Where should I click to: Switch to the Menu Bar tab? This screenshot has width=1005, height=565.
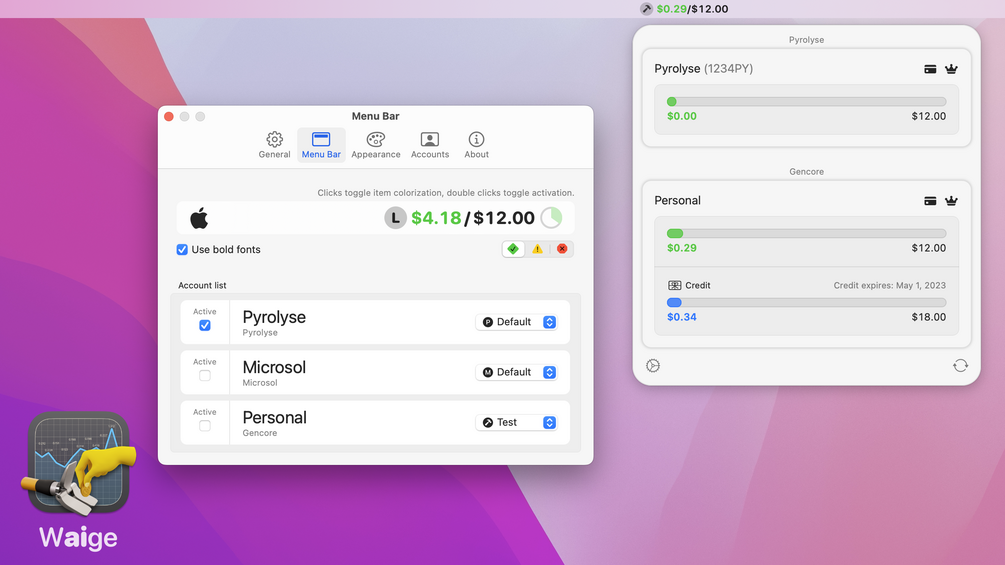point(321,145)
